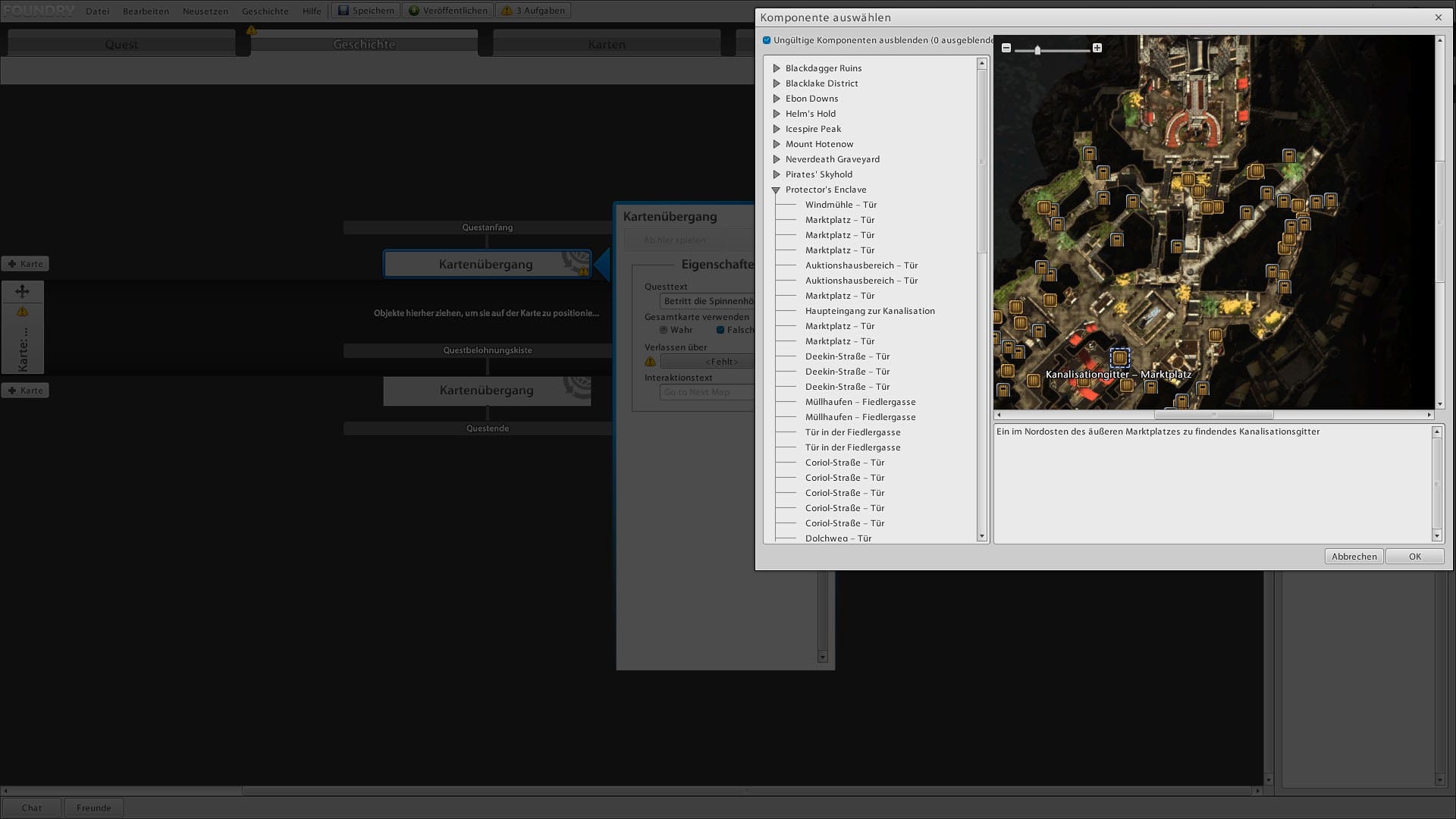Click the Abbrechen button

coord(1354,557)
